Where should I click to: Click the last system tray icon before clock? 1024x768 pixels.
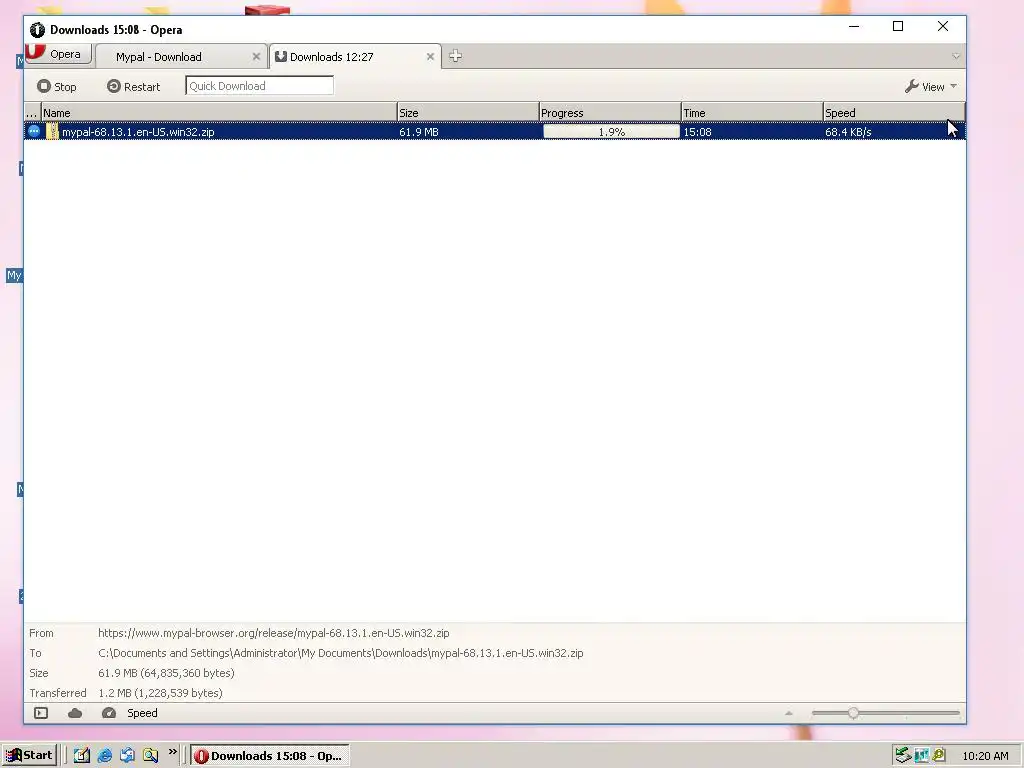point(939,756)
